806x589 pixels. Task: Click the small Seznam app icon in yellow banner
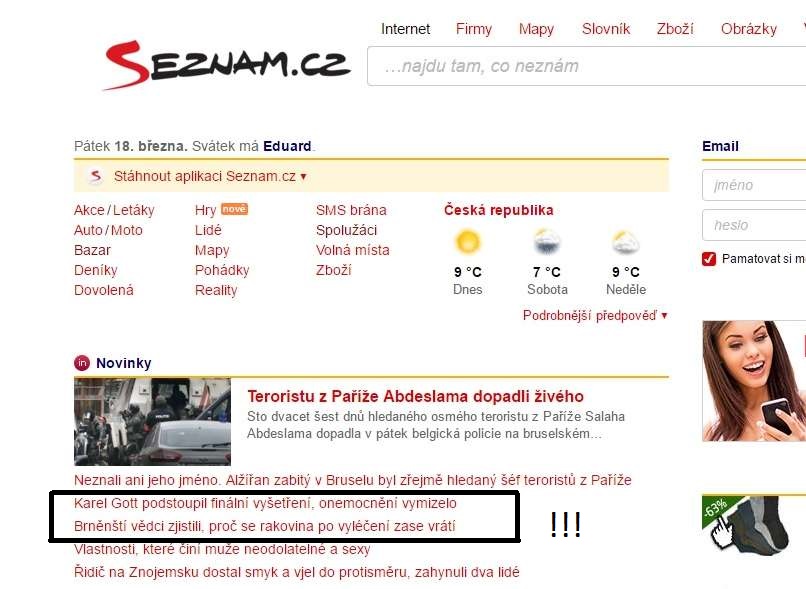pos(96,176)
